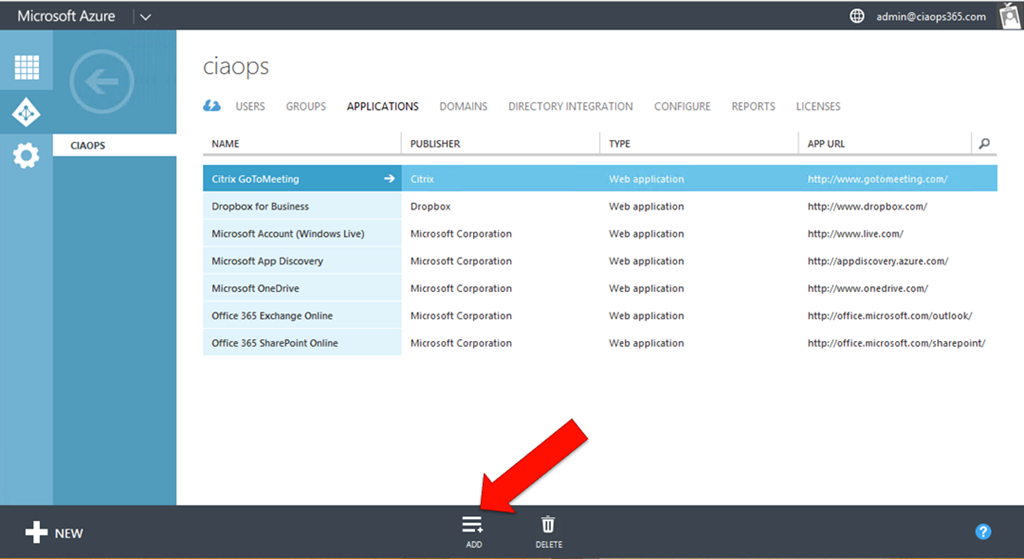Select Office 365 SharePoint Online application
1024x559 pixels.
[274, 343]
